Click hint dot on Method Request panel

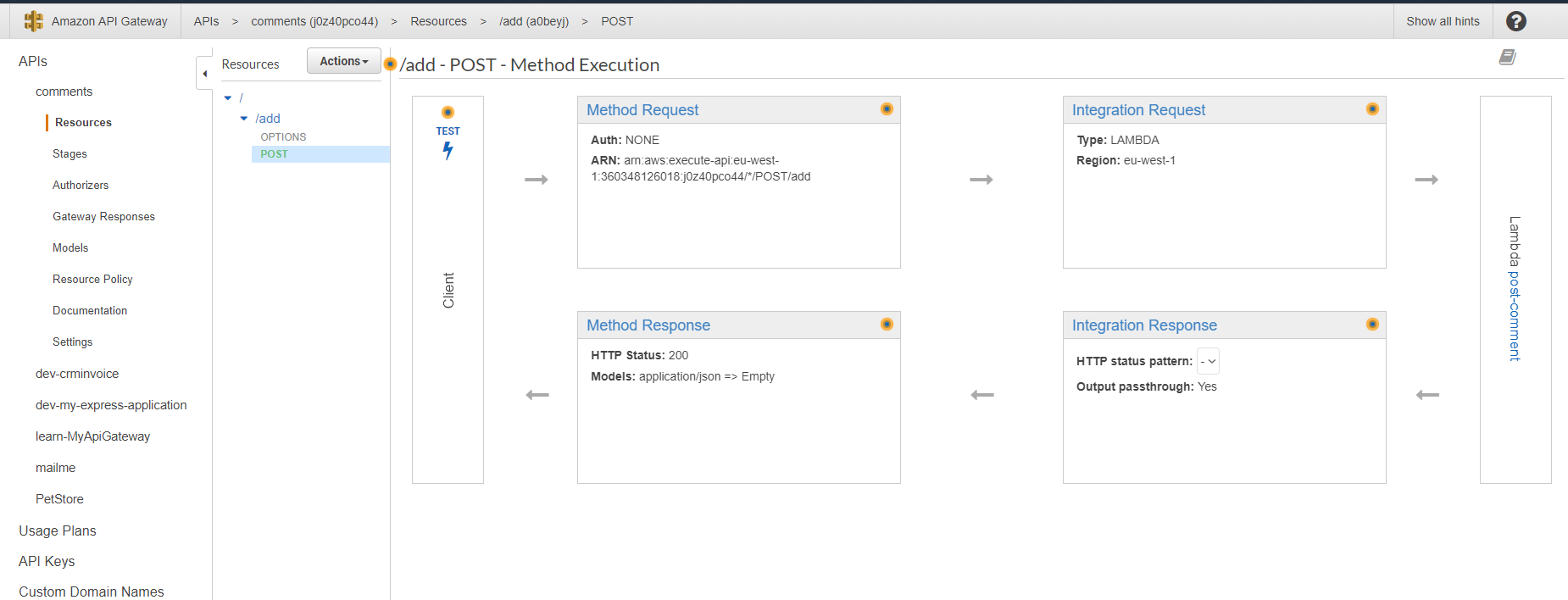tap(887, 108)
